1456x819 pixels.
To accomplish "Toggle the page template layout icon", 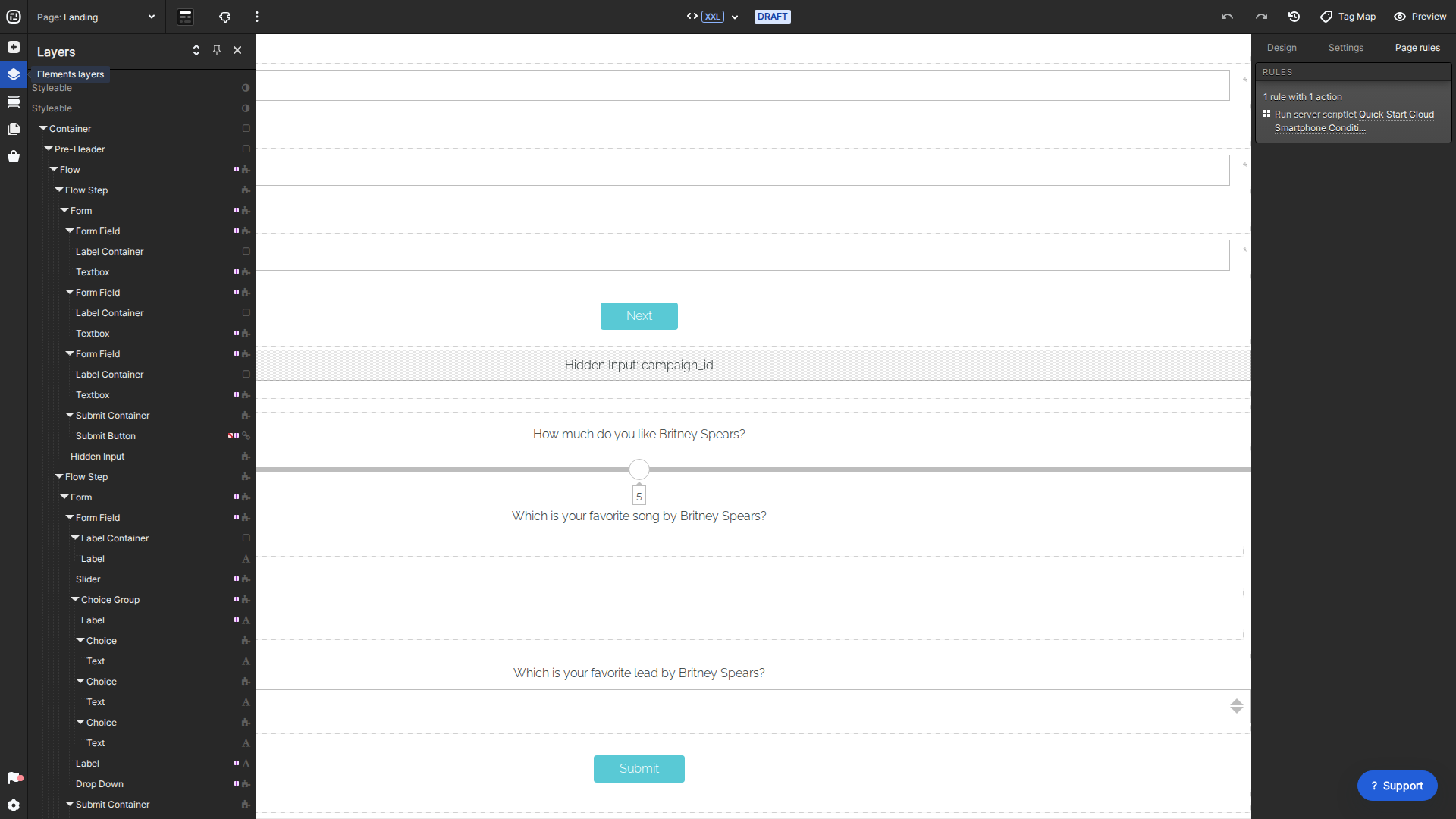I will tap(186, 17).
